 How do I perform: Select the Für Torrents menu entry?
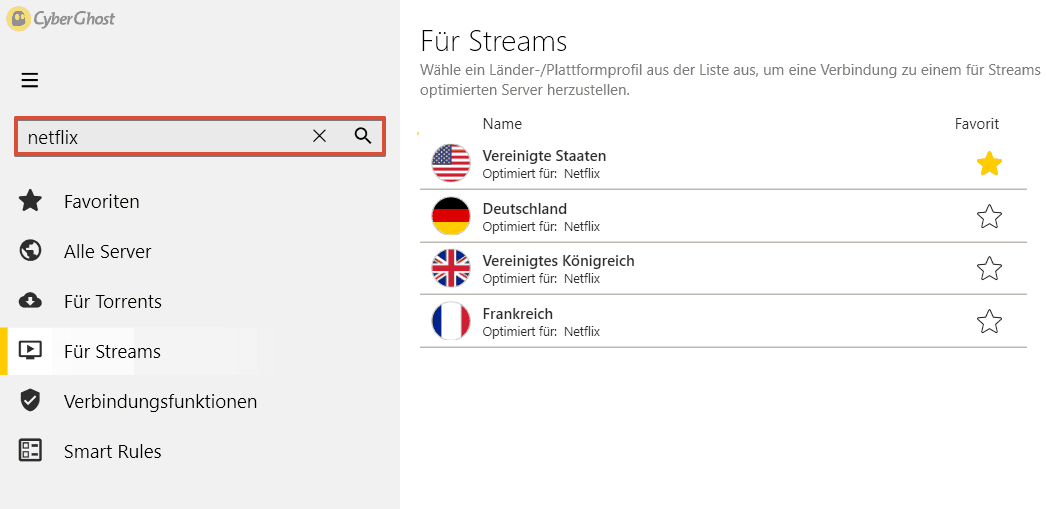[x=113, y=302]
